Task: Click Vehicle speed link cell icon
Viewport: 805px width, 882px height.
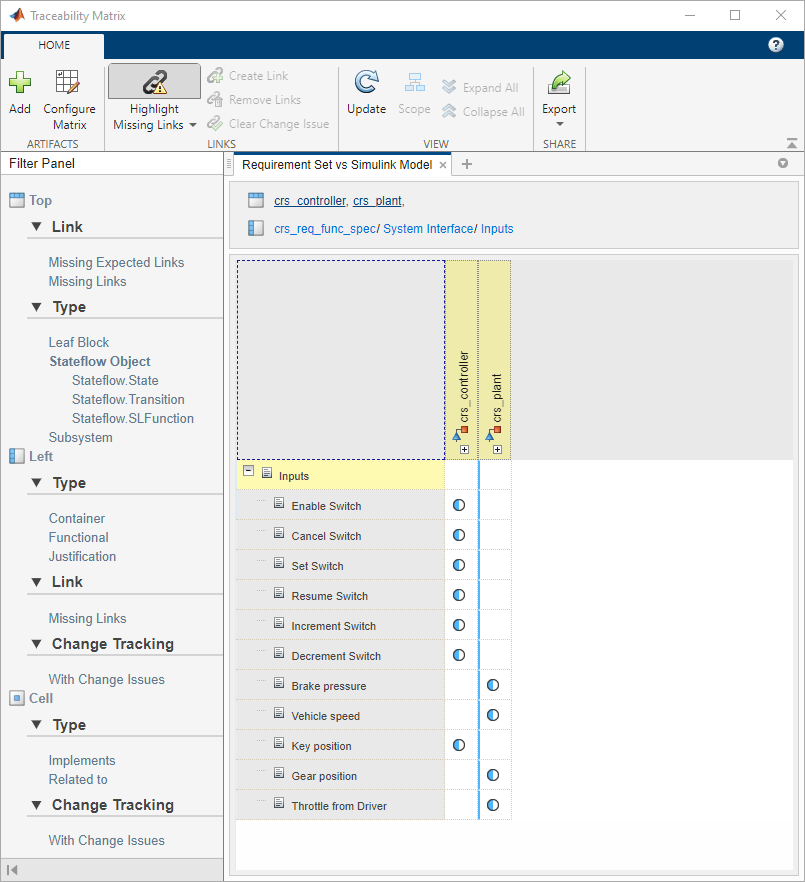Action: (493, 715)
